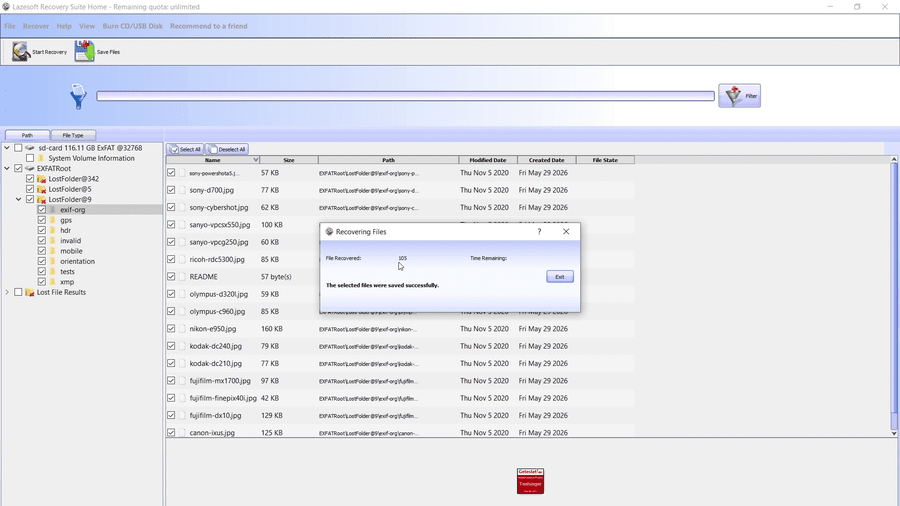Viewport: 900px width, 506px height.
Task: Select the invalid folder in tree
Action: pyautogui.click(x=71, y=241)
